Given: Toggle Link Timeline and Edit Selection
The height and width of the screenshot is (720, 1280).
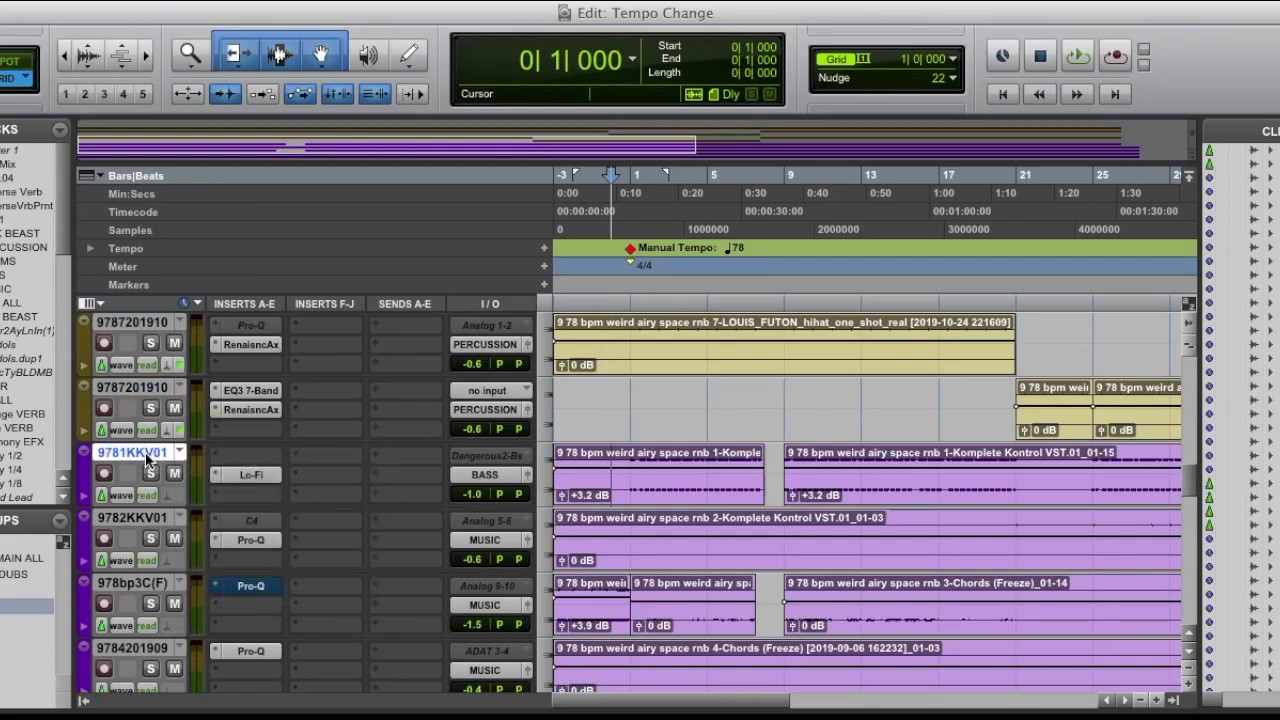Looking at the screenshot, I should tap(337, 94).
